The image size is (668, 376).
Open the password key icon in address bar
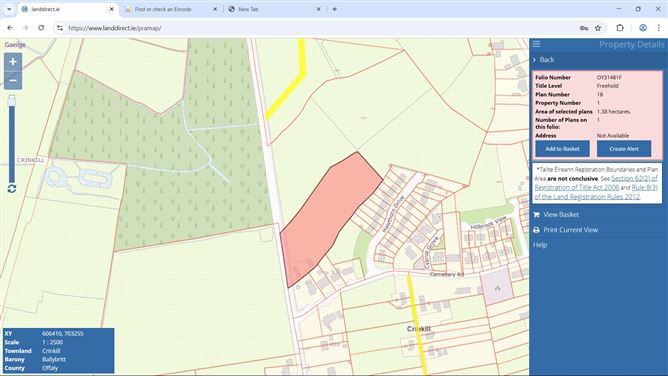tap(584, 28)
